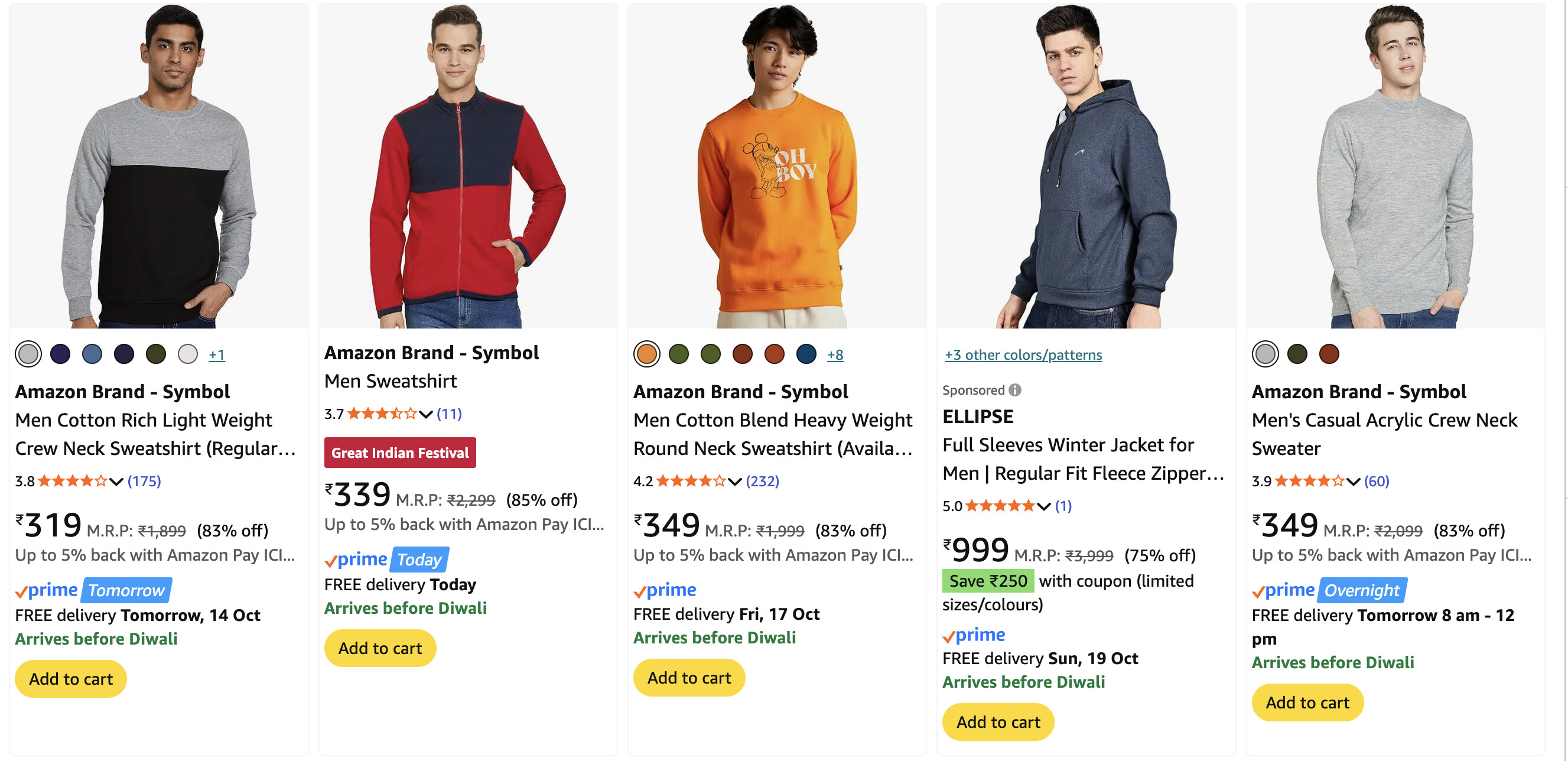
Task: Show the +1 extra color option
Action: point(217,355)
